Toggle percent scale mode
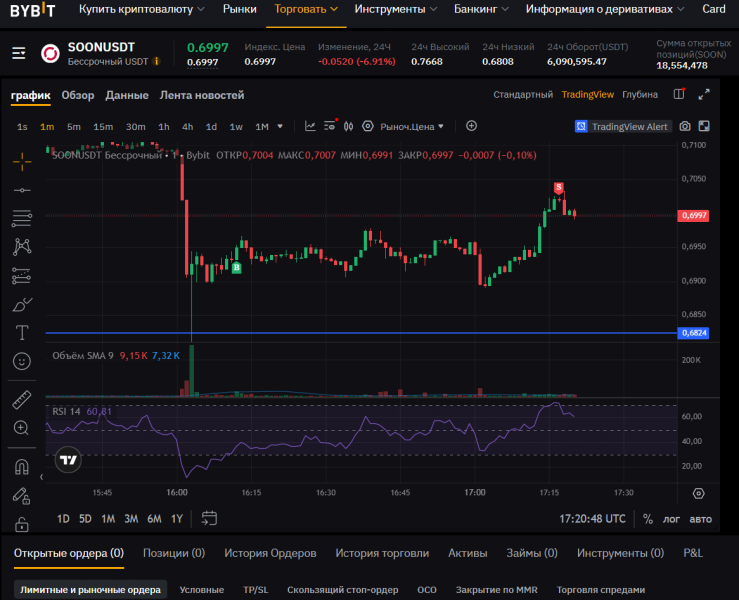 648,519
